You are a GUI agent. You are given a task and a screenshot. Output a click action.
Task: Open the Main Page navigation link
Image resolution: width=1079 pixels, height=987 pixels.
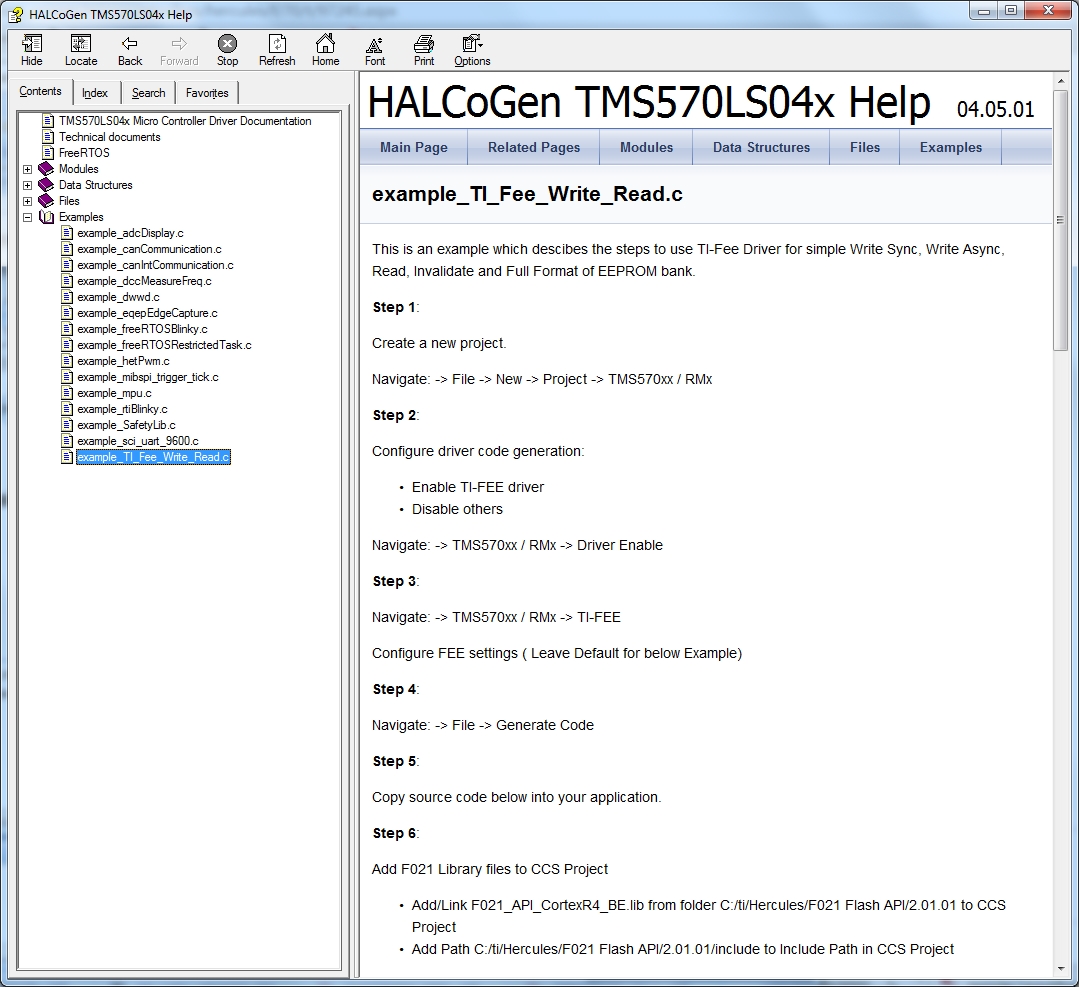pyautogui.click(x=414, y=147)
